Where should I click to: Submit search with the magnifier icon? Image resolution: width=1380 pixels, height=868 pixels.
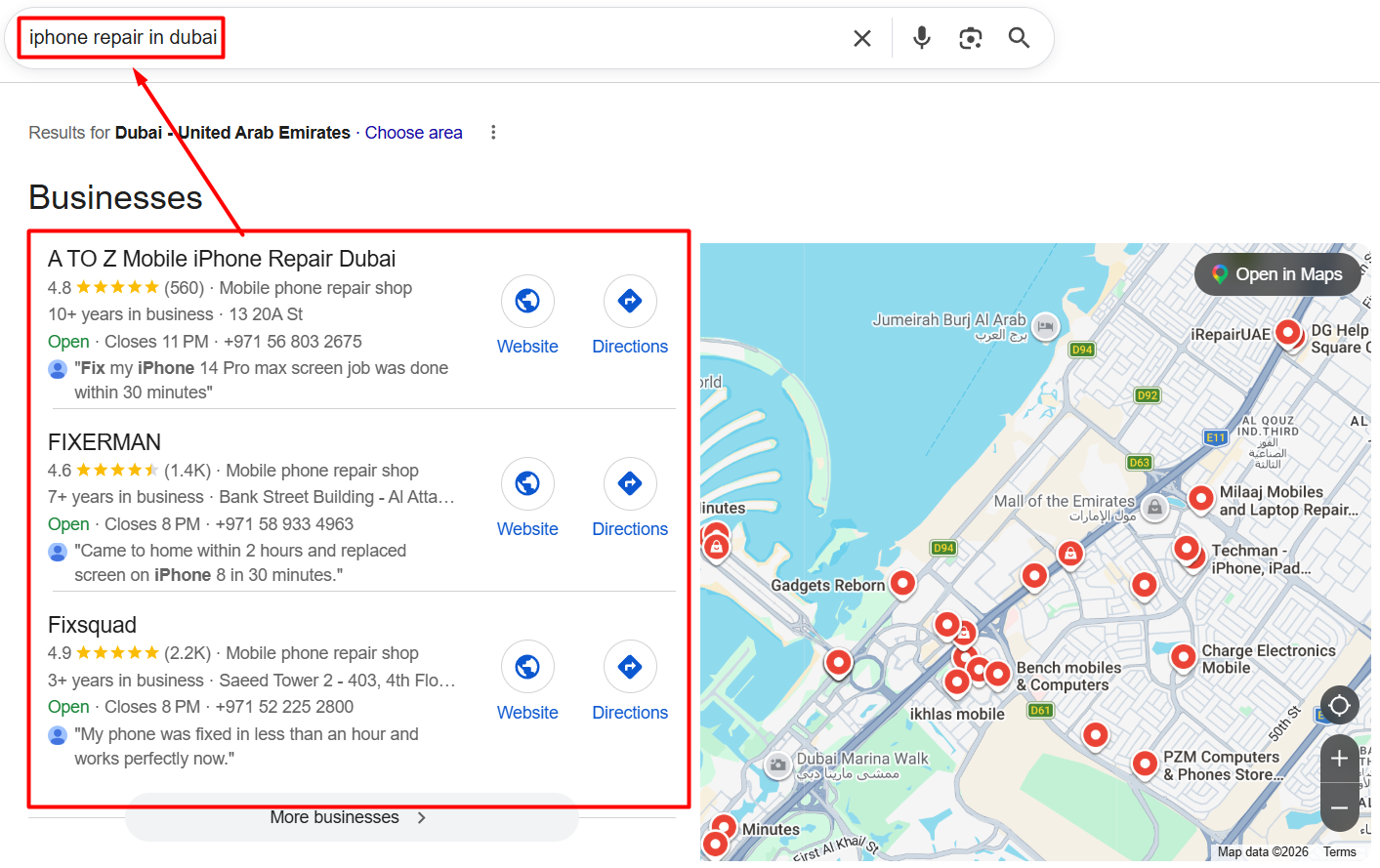click(1019, 38)
